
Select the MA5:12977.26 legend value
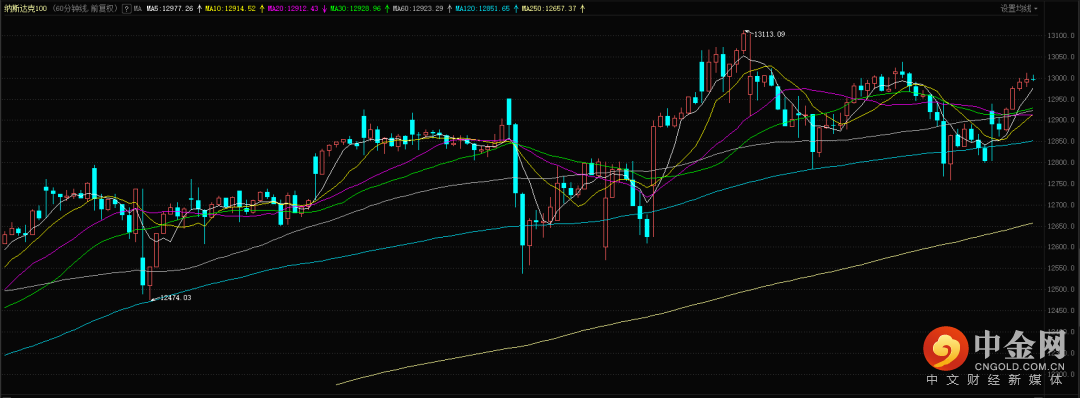coord(169,9)
